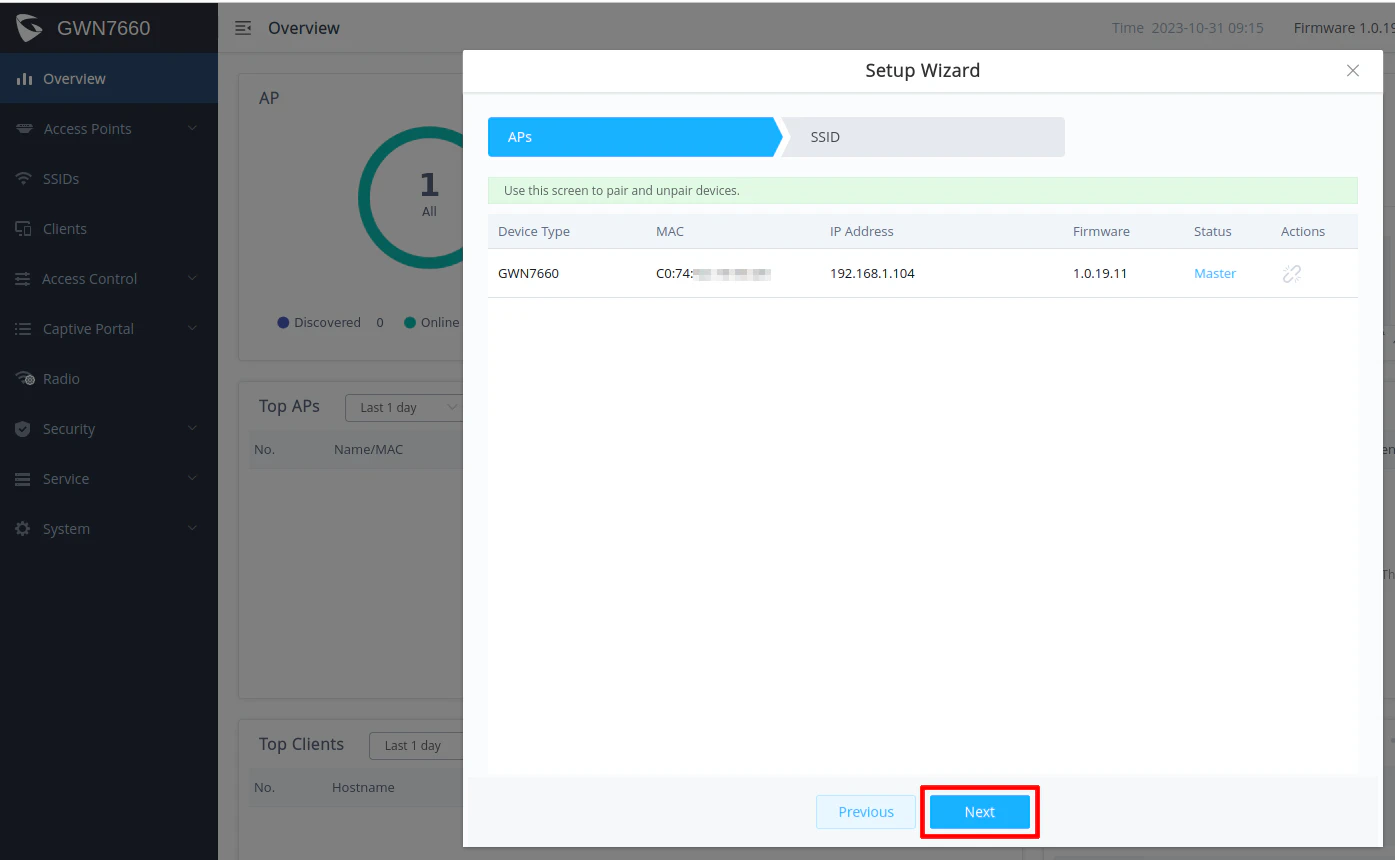
Task: Click the Captive Portal list icon
Action: point(23,329)
